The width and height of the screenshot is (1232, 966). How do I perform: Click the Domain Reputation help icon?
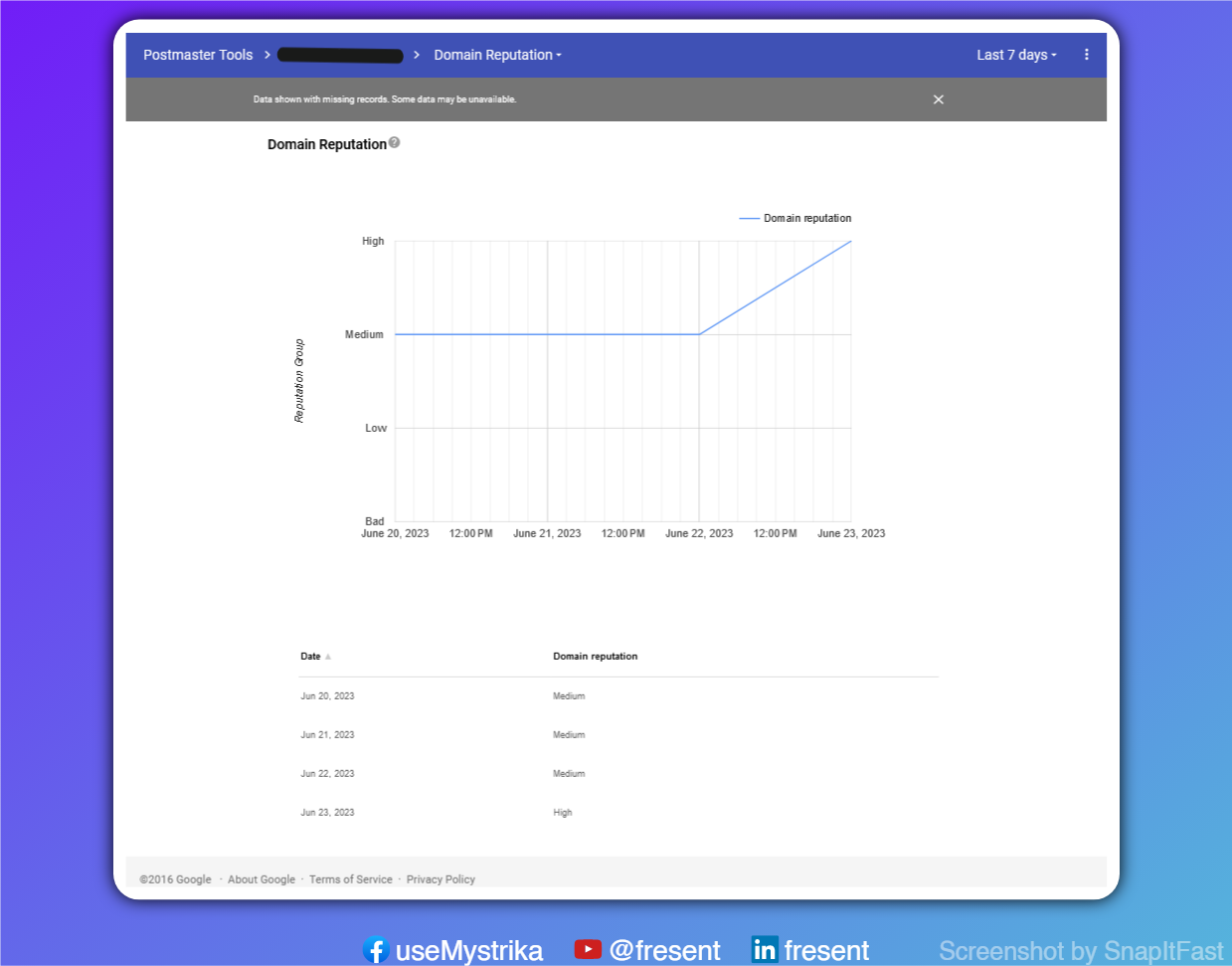click(395, 142)
